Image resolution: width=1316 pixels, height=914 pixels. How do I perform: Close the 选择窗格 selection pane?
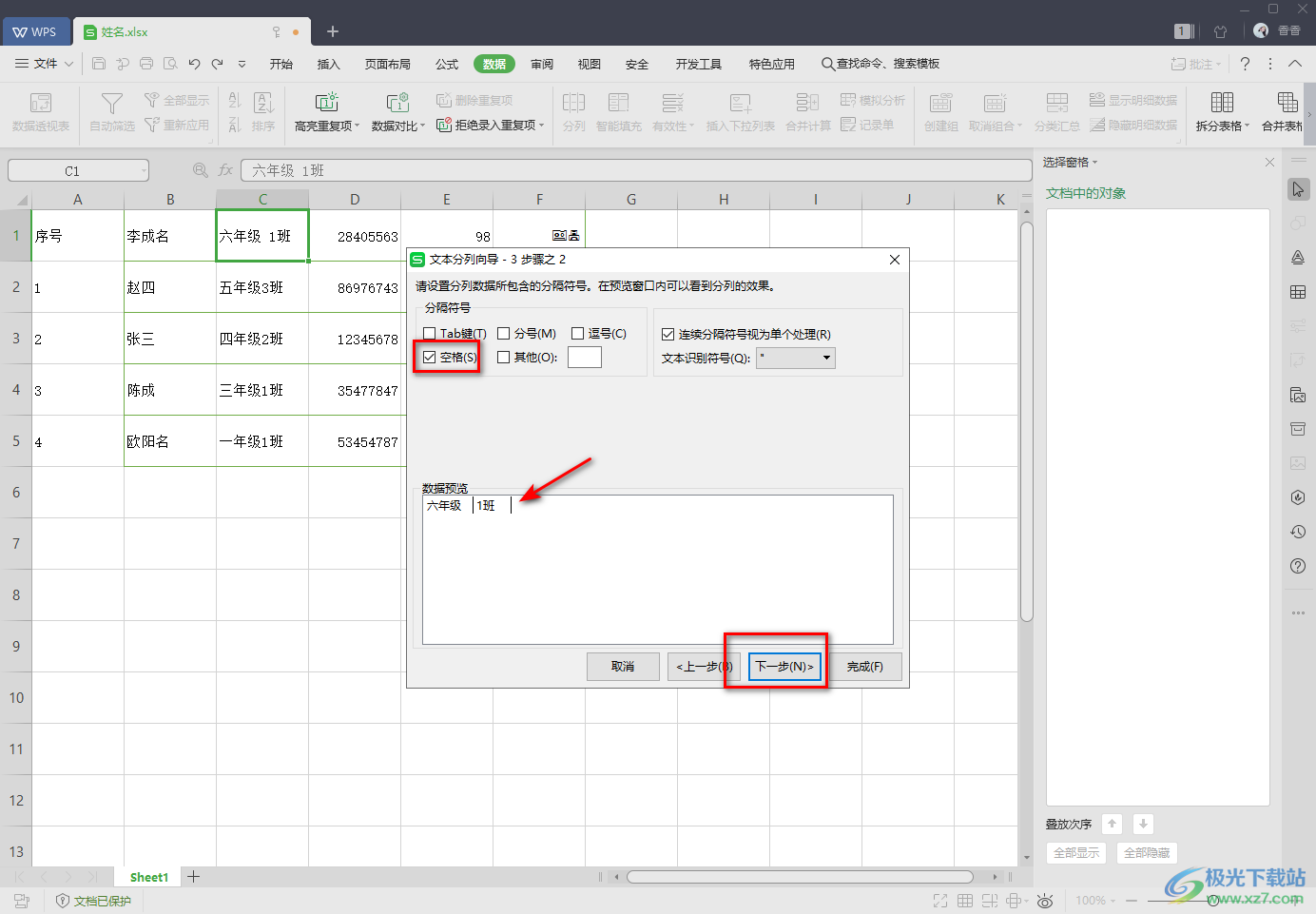[x=1269, y=163]
